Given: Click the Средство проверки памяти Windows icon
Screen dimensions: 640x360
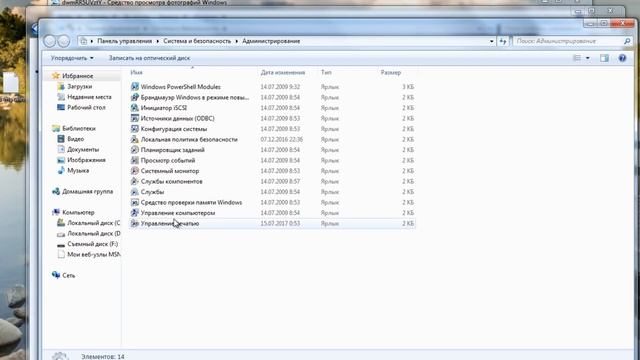Looking at the screenshot, I should click(135, 202).
